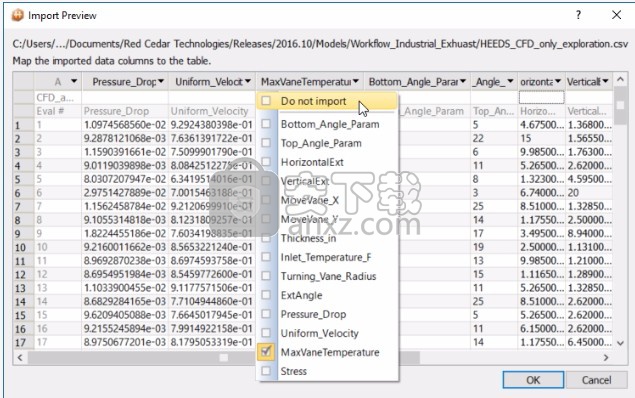Image resolution: width=635 pixels, height=398 pixels.
Task: Check the HorizontalExt checkbox
Action: coord(266,162)
